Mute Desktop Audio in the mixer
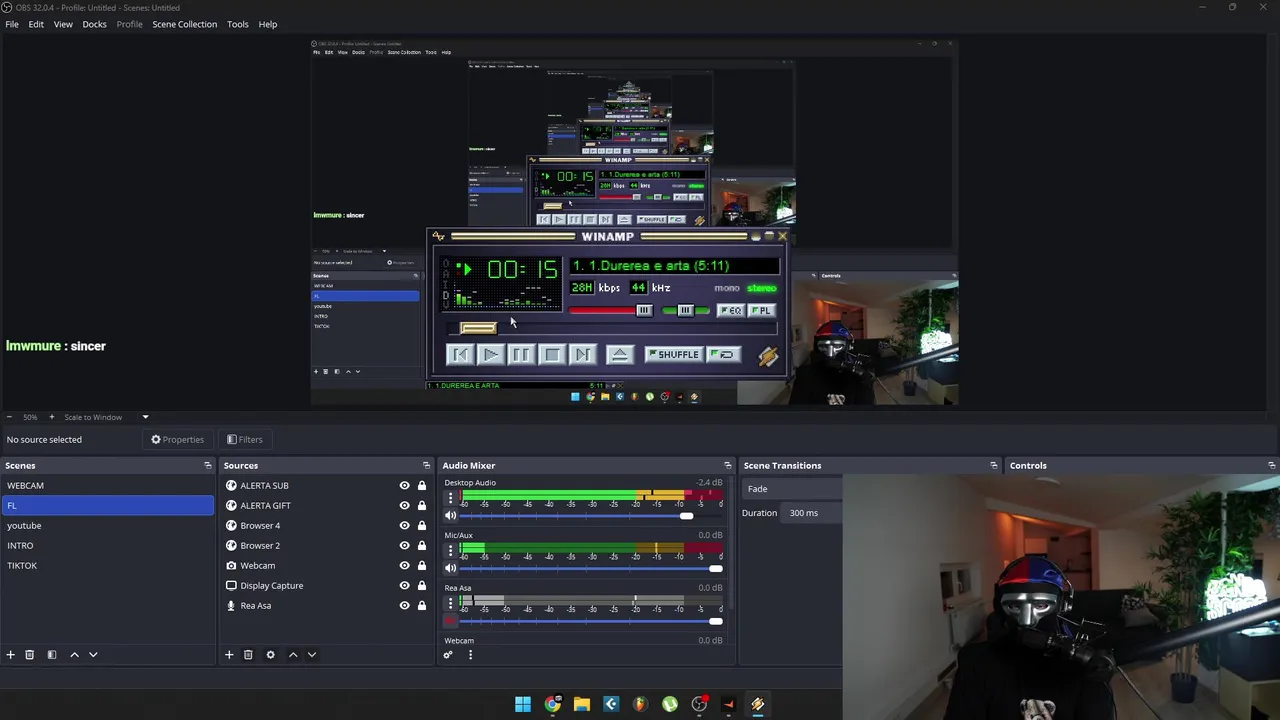 tap(450, 516)
